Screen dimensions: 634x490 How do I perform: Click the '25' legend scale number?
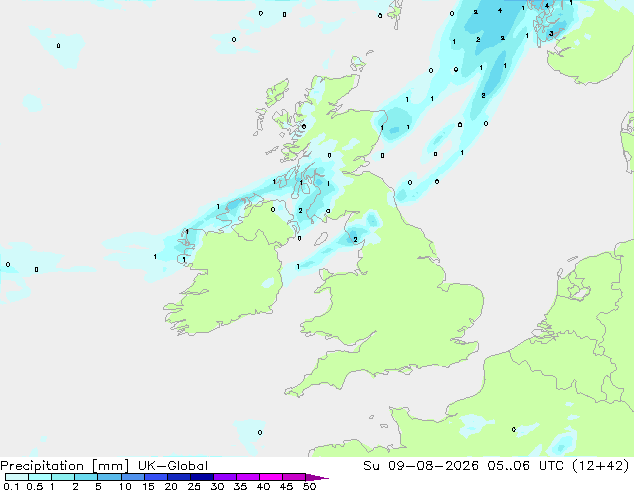[194, 486]
